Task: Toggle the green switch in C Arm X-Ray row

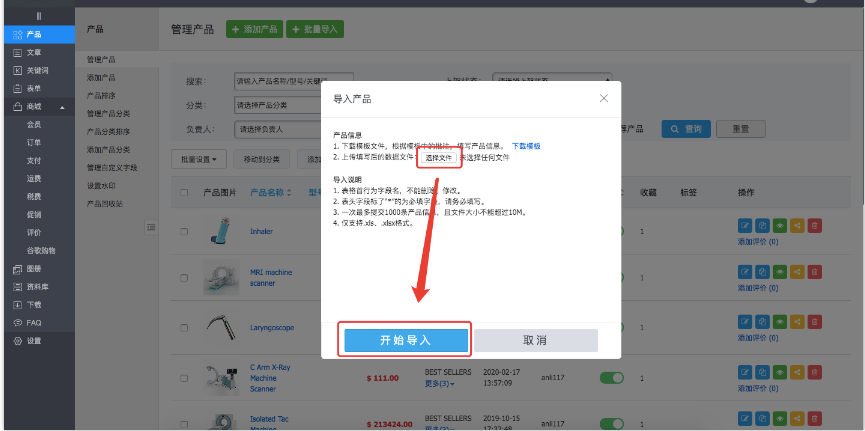Action: tap(611, 377)
